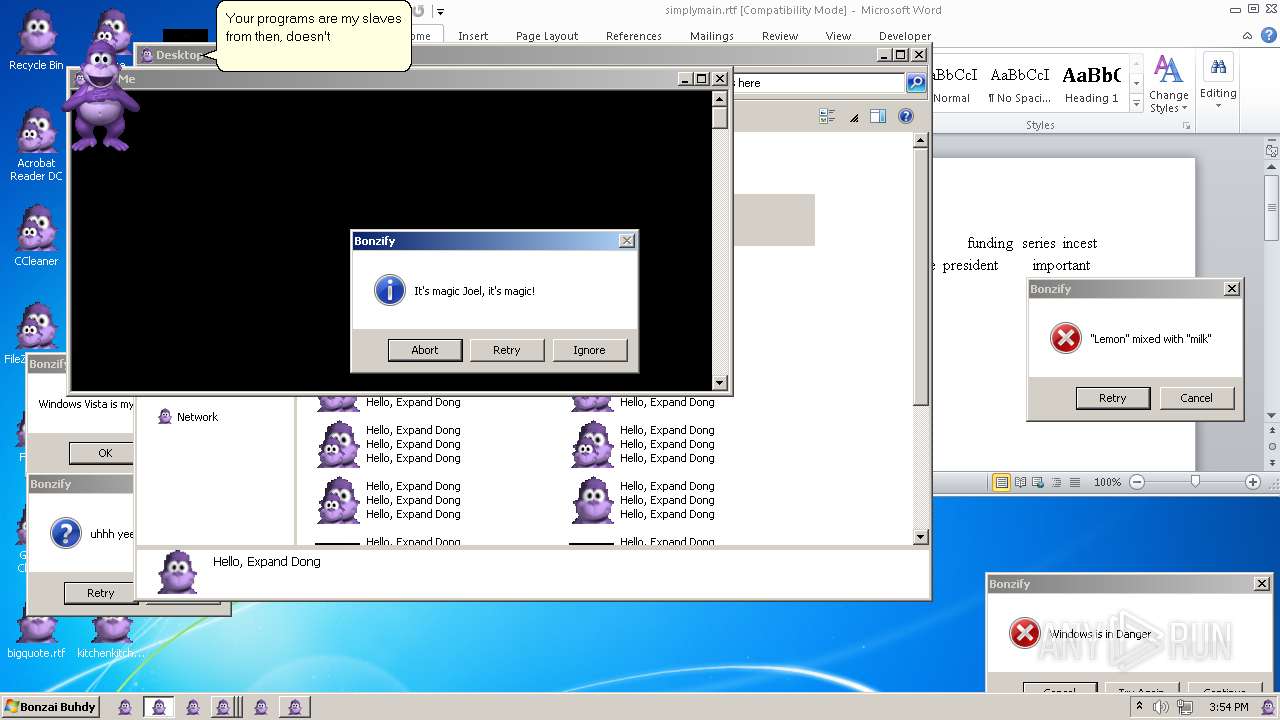
Task: Open the Quick Access Toolbar customize dropdown
Action: pos(440,12)
